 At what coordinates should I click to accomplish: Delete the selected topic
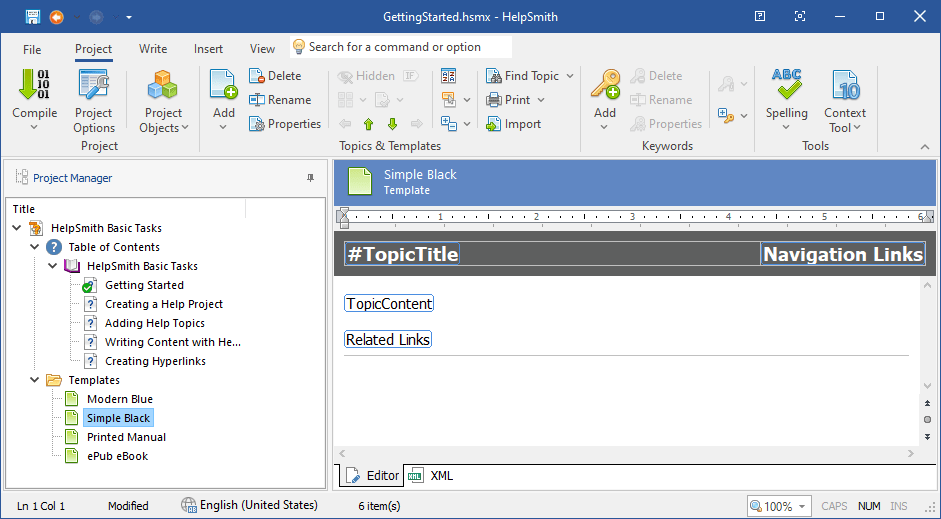275,76
